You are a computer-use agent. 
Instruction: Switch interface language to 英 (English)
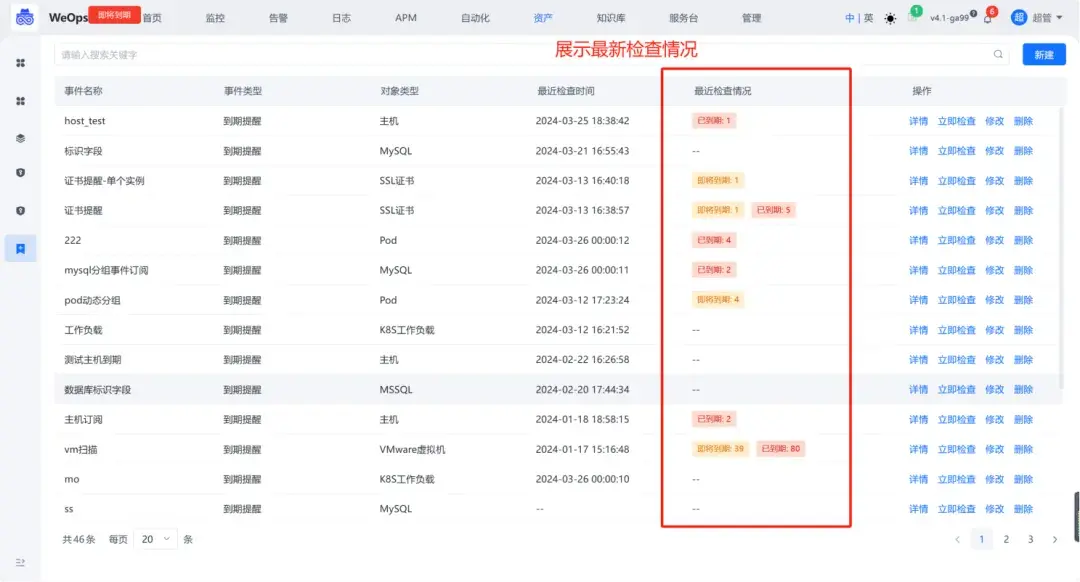869,17
